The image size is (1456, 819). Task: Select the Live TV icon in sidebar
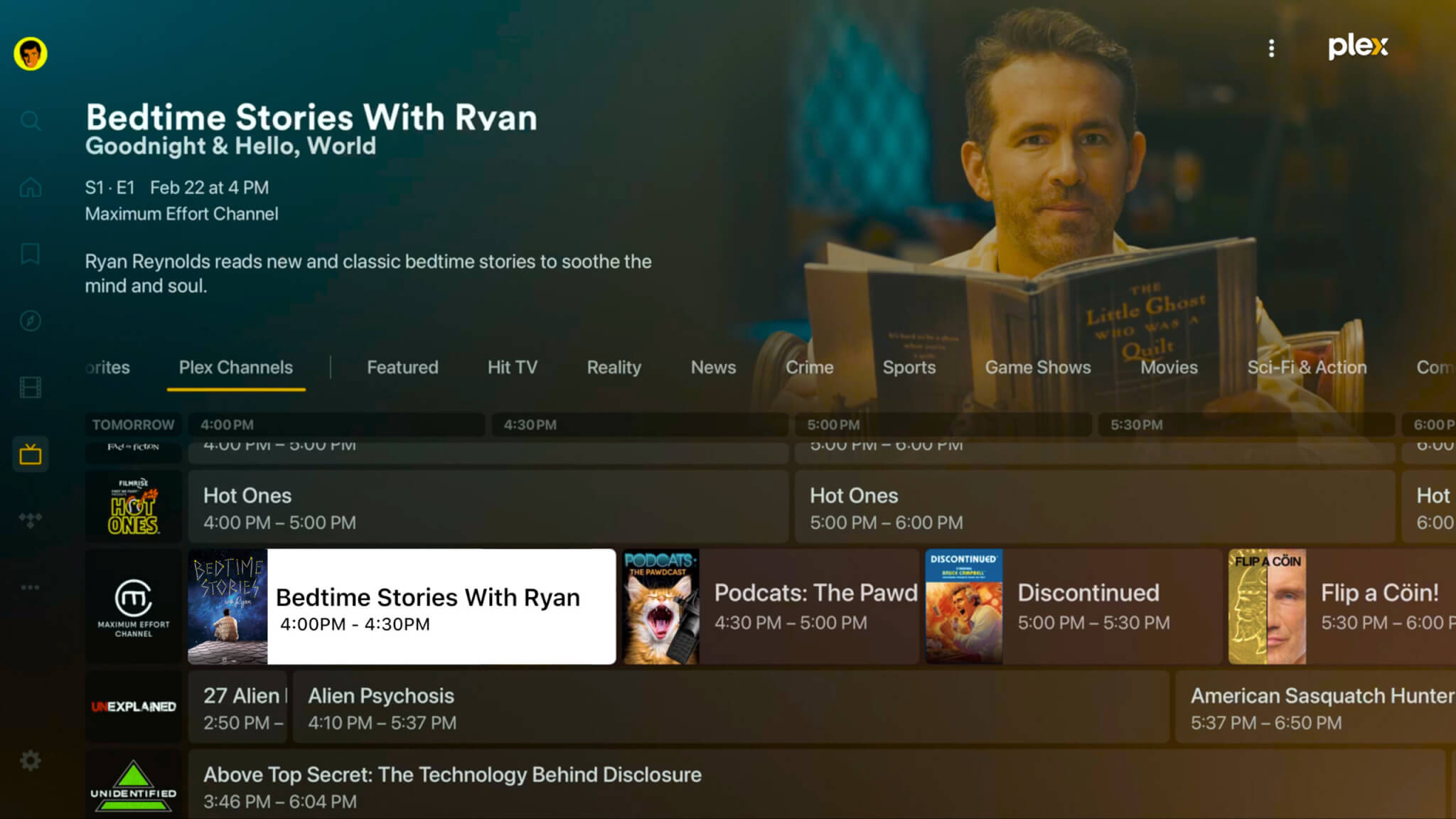point(31,454)
